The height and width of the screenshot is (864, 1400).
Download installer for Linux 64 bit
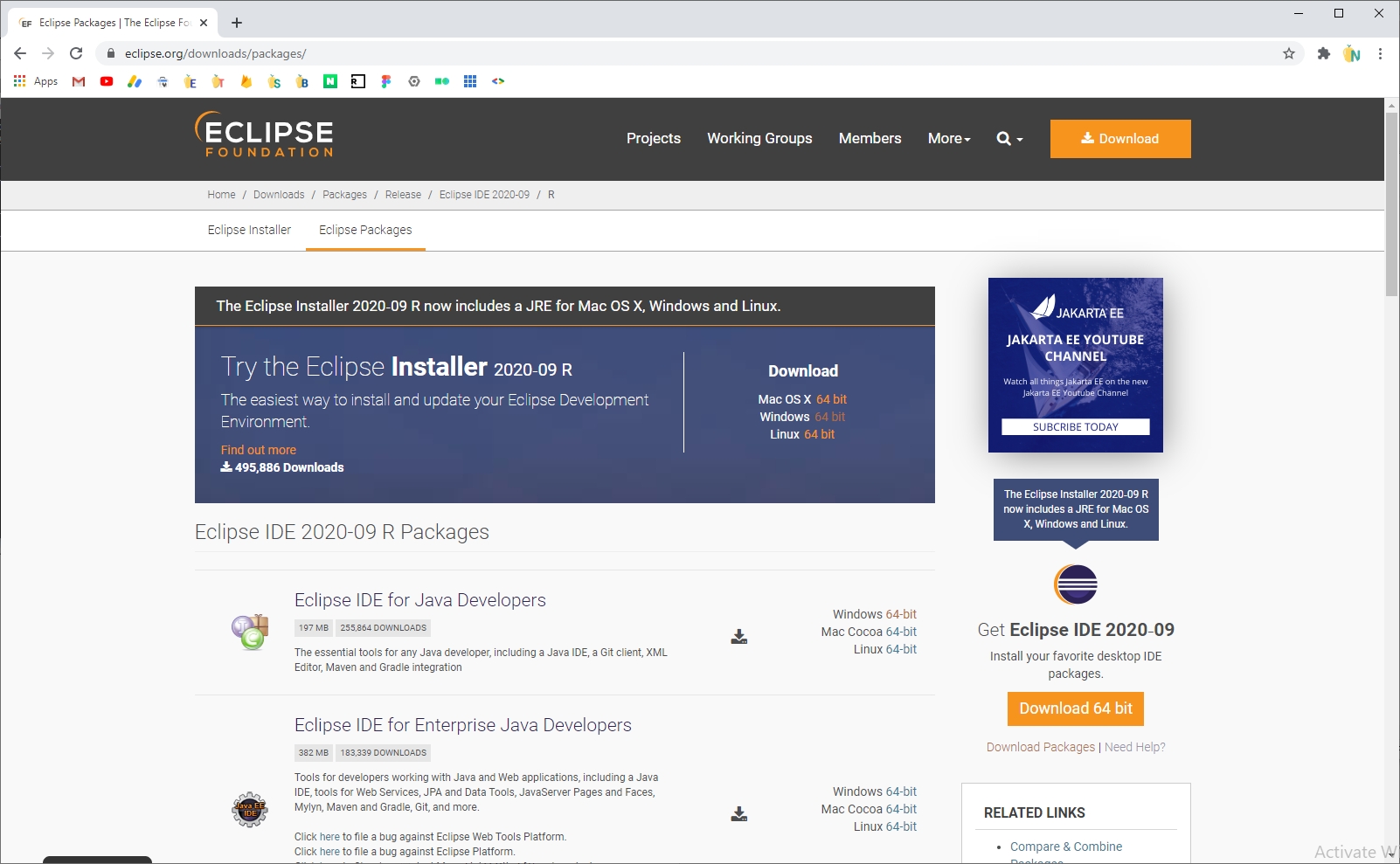(819, 434)
